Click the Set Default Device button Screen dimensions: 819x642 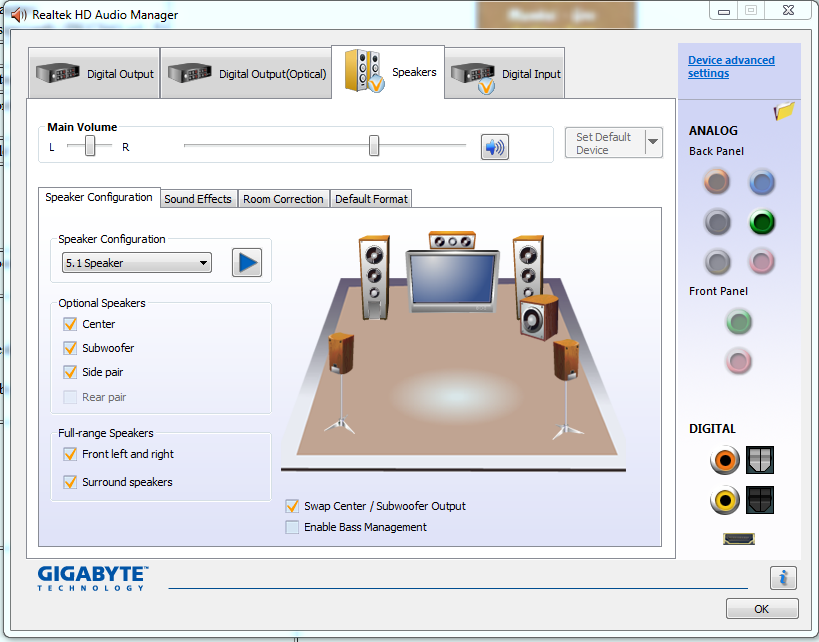pyautogui.click(x=605, y=143)
